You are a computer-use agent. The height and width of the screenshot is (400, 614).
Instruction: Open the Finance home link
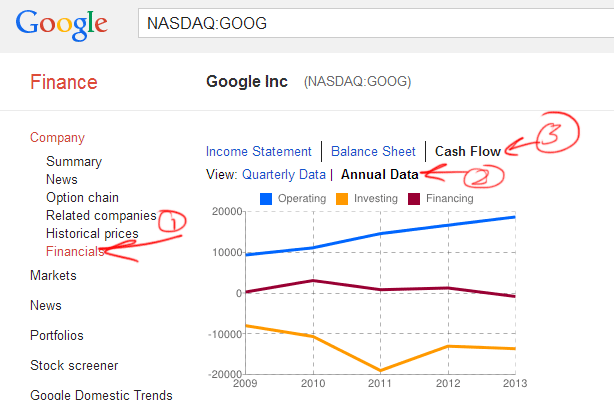point(64,82)
